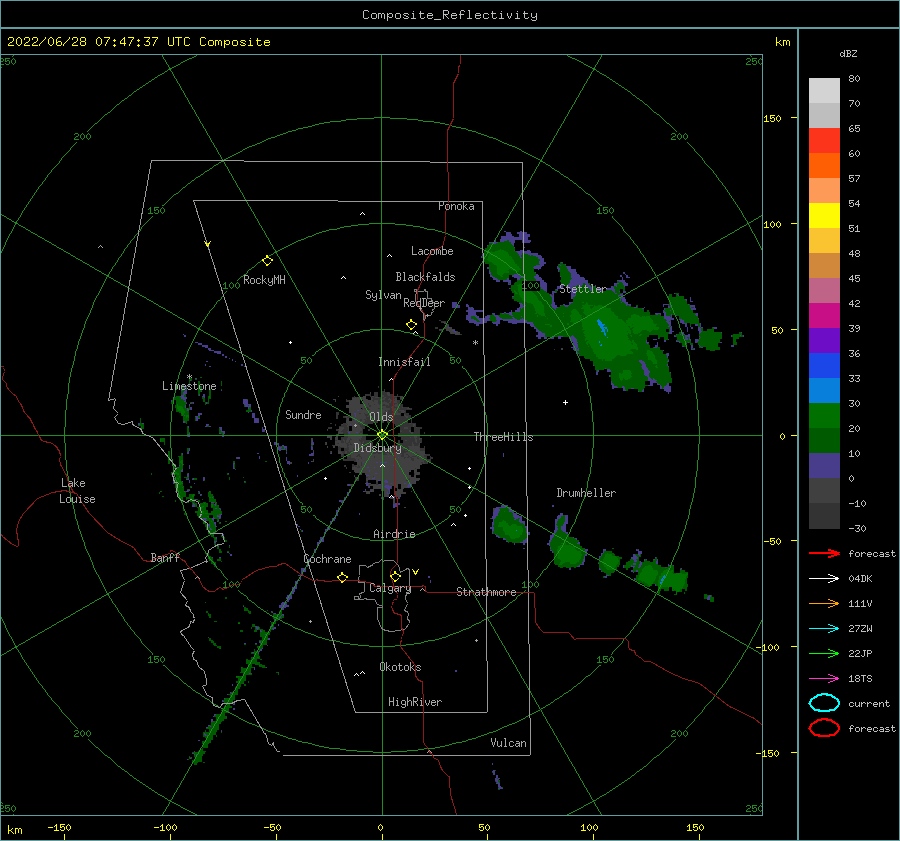Click the dBZ legend heading
The width and height of the screenshot is (900, 841).
pos(848,53)
